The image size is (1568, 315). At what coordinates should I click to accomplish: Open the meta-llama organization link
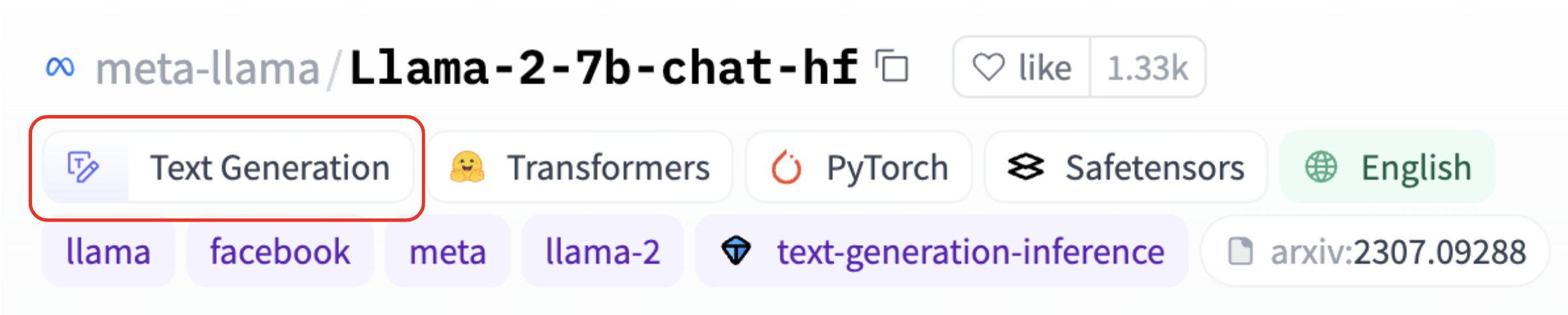coord(207,68)
